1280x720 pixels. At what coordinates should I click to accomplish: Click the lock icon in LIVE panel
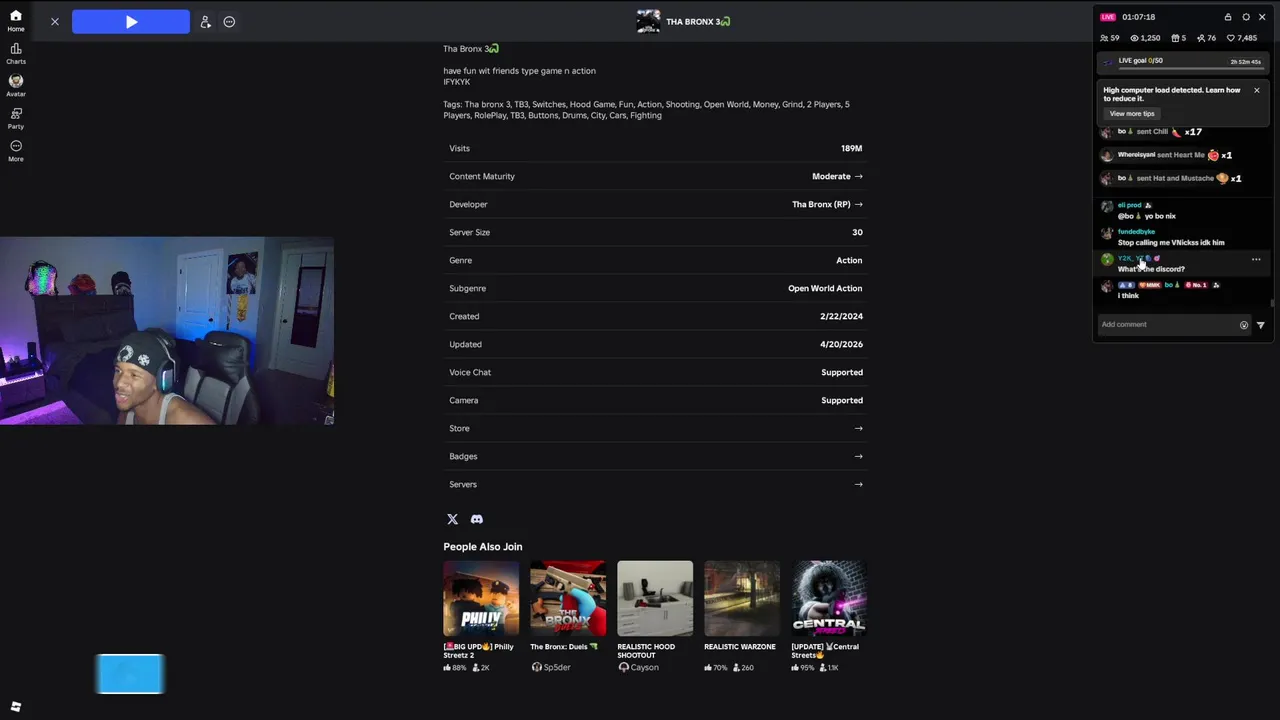tap(1228, 17)
